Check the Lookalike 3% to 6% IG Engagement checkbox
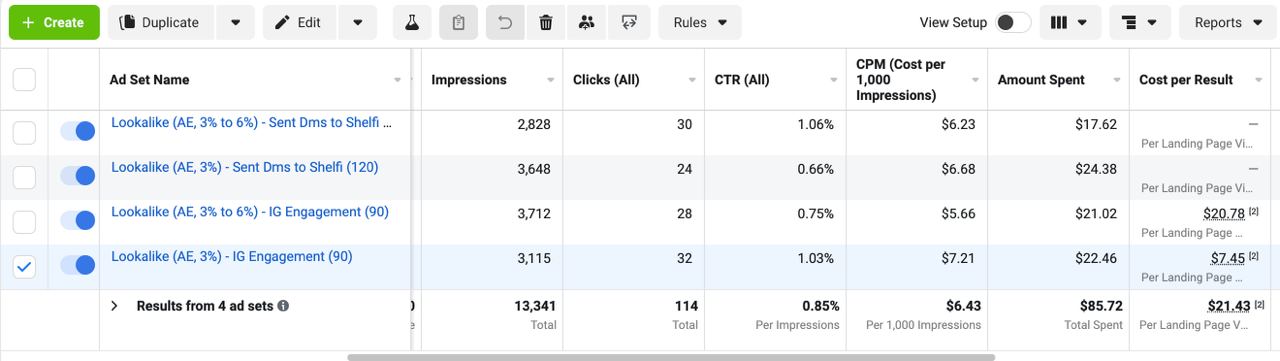The width and height of the screenshot is (1280, 361). 24,222
